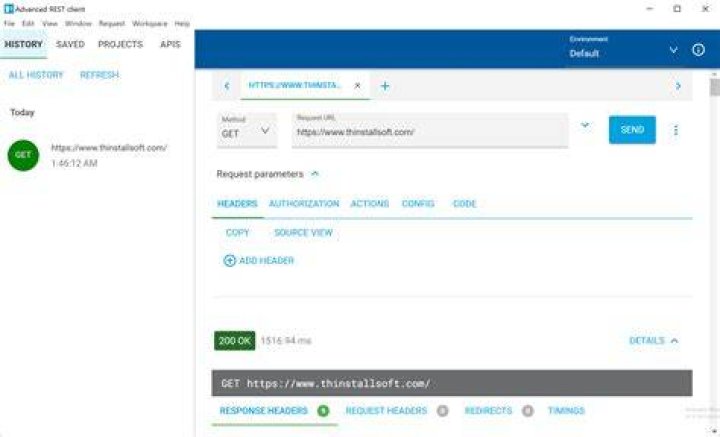Open the Timings tab
The image size is (720, 437).
tap(566, 411)
